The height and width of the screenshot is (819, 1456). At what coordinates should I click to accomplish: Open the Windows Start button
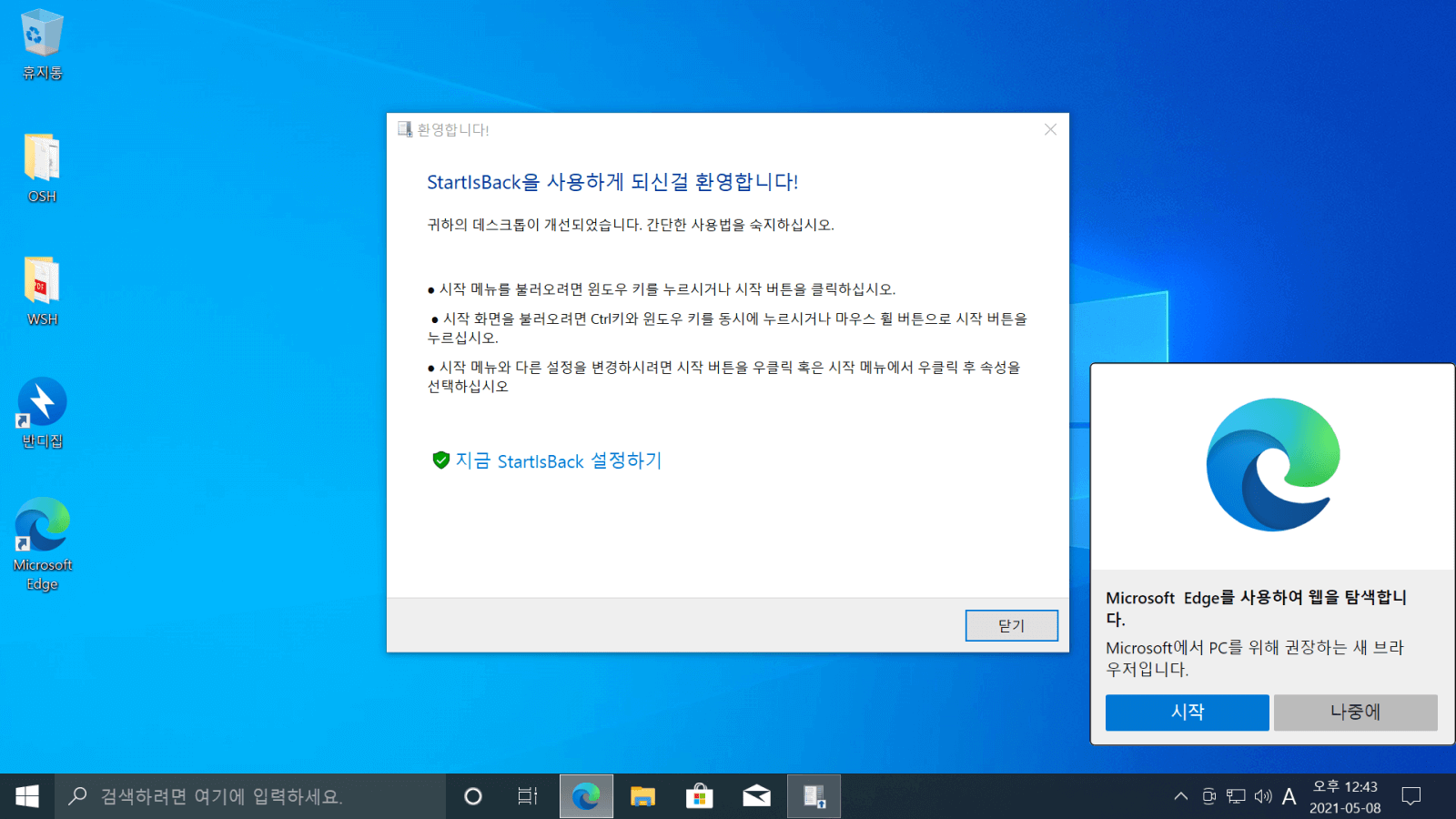pos(27,796)
